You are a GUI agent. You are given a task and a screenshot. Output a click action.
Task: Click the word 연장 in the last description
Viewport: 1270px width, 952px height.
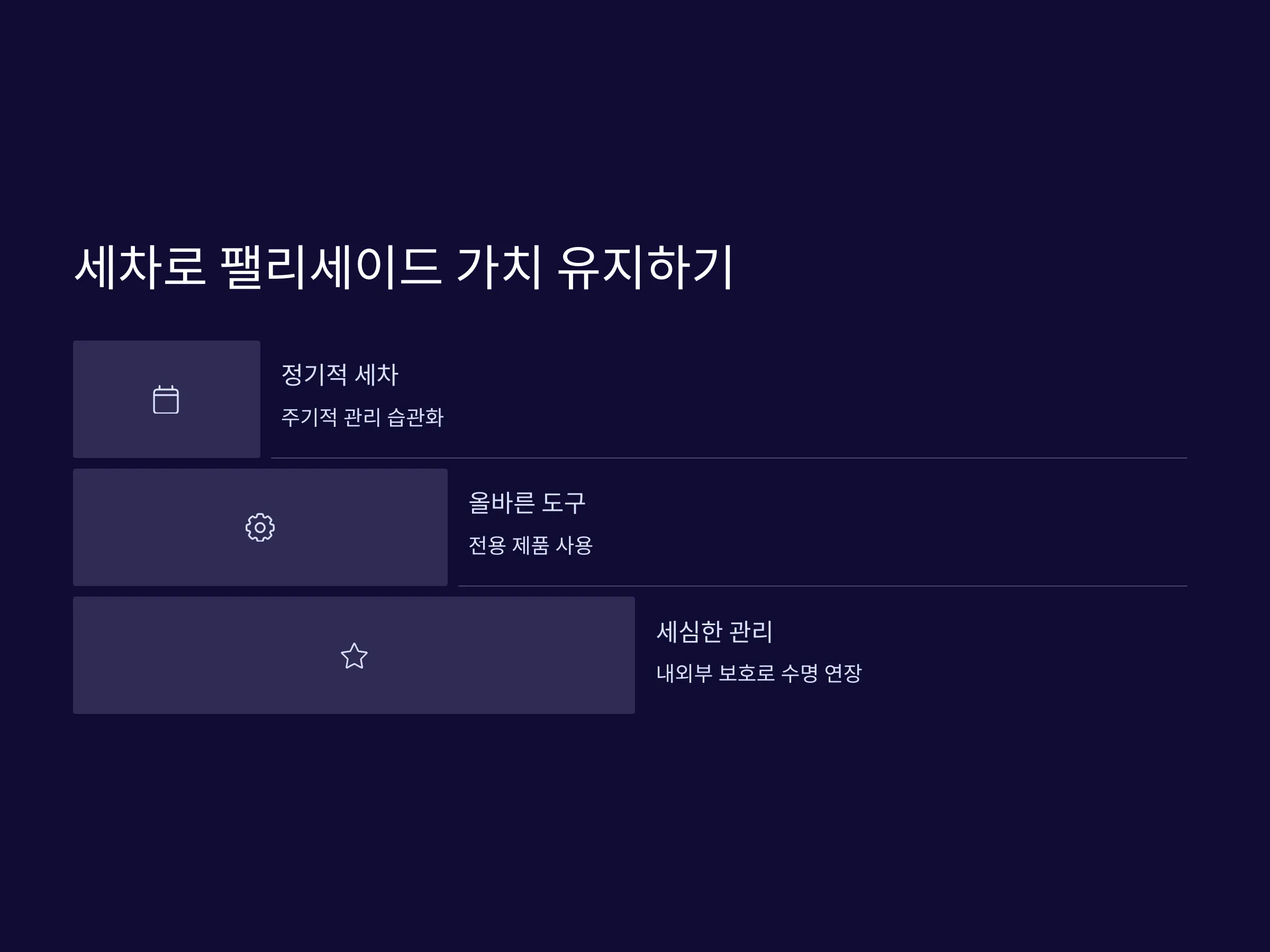(x=843, y=673)
